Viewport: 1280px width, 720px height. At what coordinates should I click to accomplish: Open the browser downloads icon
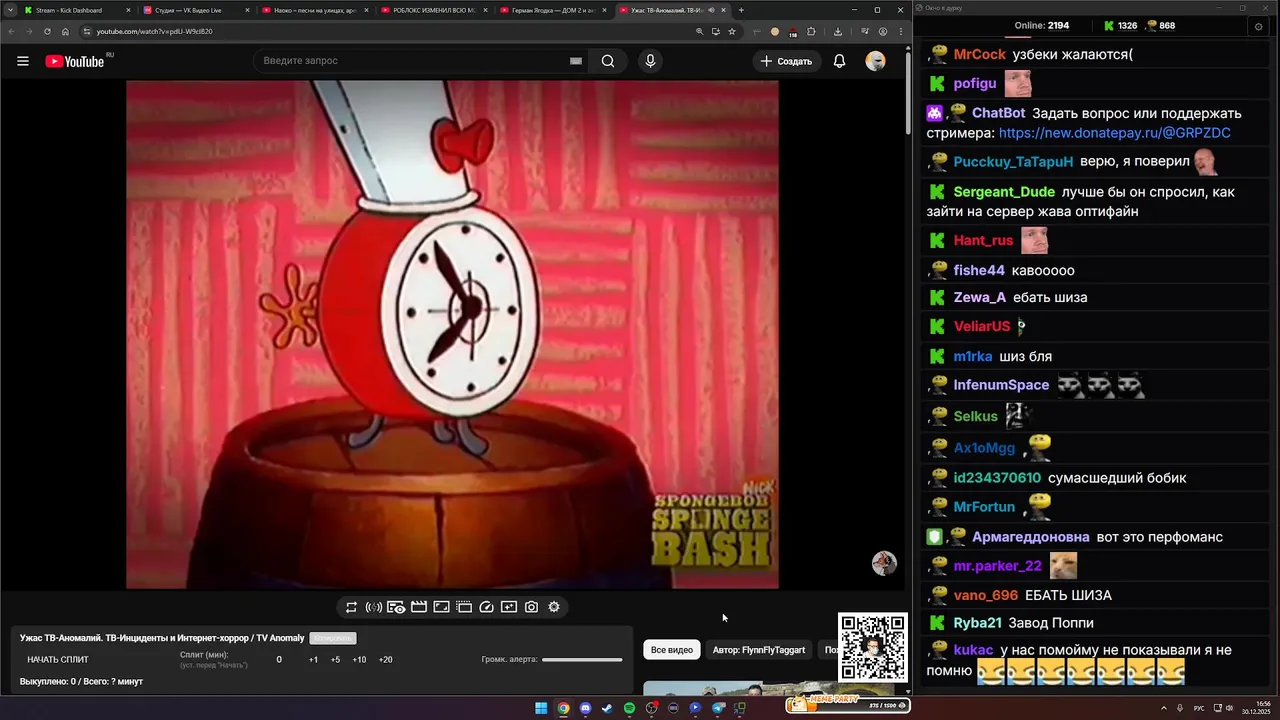pyautogui.click(x=837, y=31)
